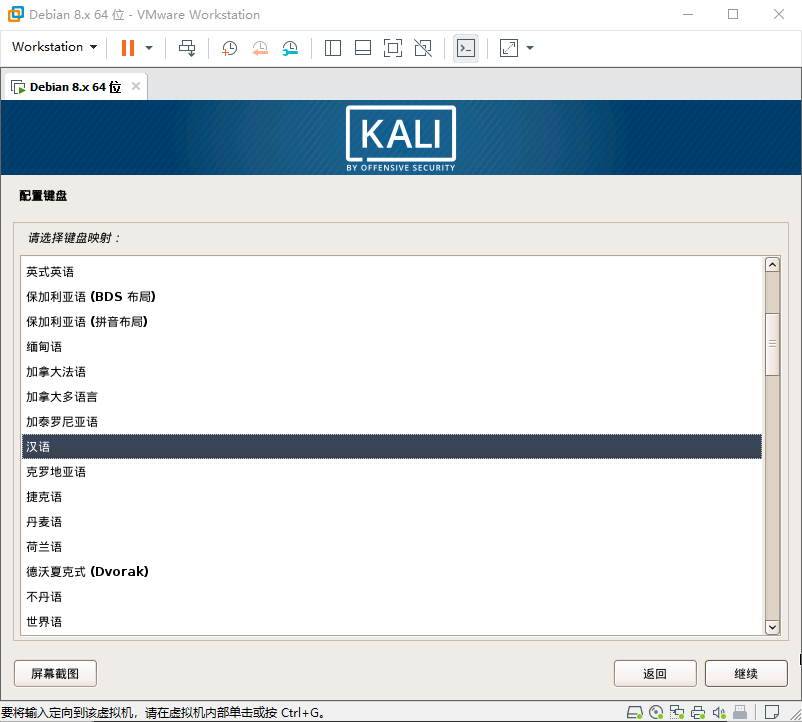This screenshot has width=802, height=722.
Task: Select 英式英语 keyboard layout
Action: 392,272
